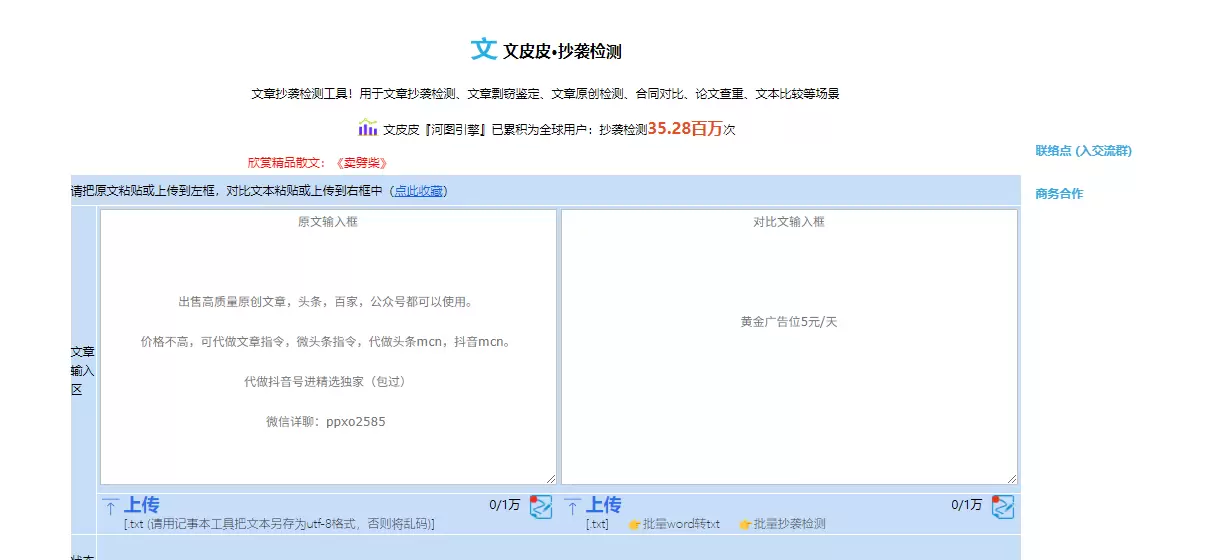Open the 《卖劈柴》 essay link
Viewport: 1209px width, 560px height.
point(362,162)
